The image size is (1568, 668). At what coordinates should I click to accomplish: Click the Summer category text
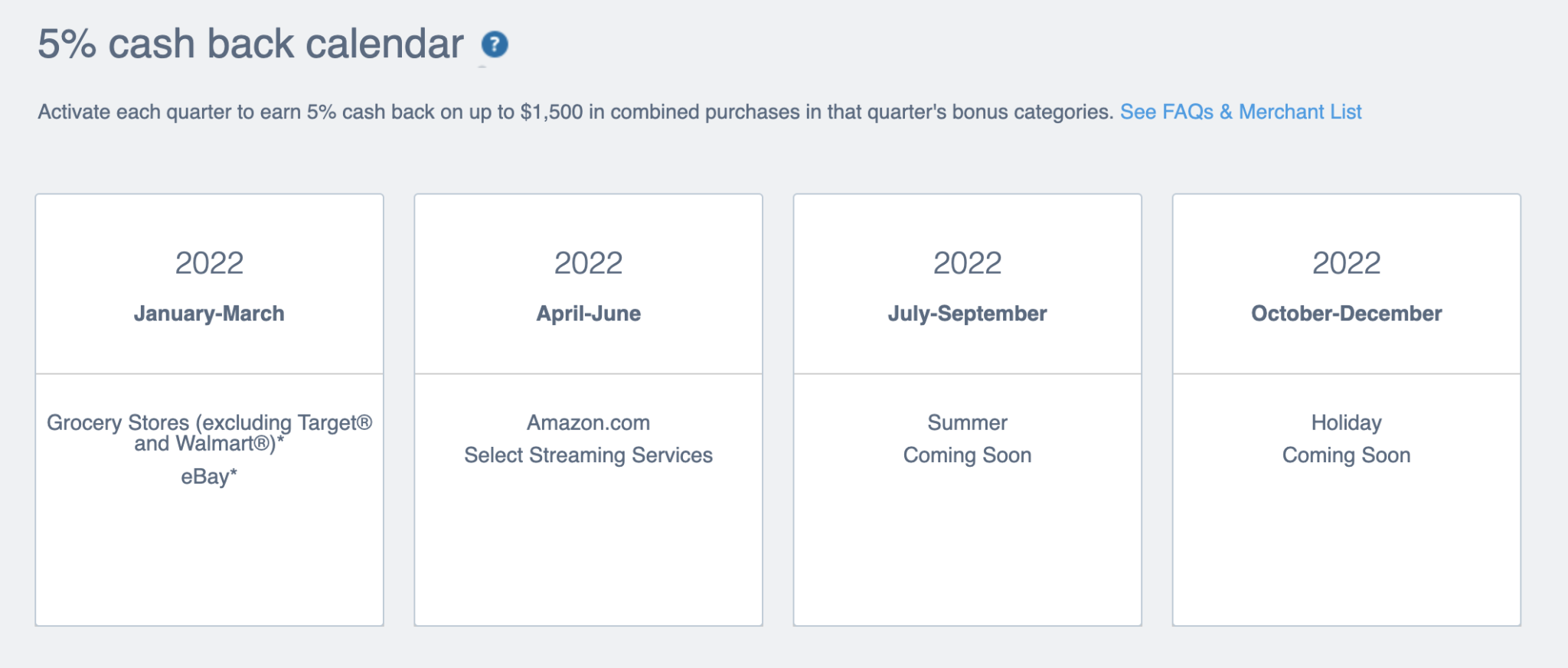pos(967,422)
